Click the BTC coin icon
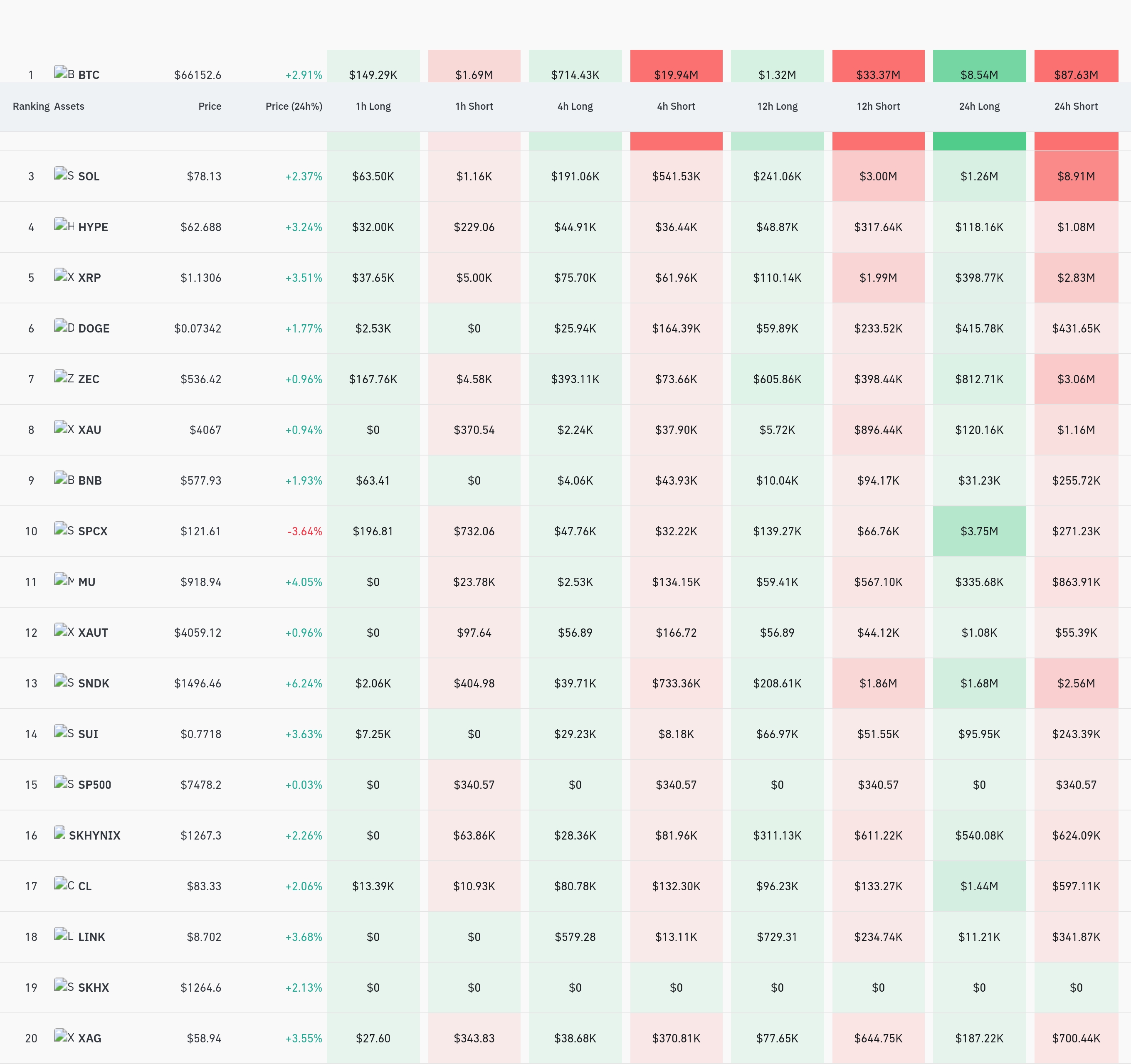 64,73
